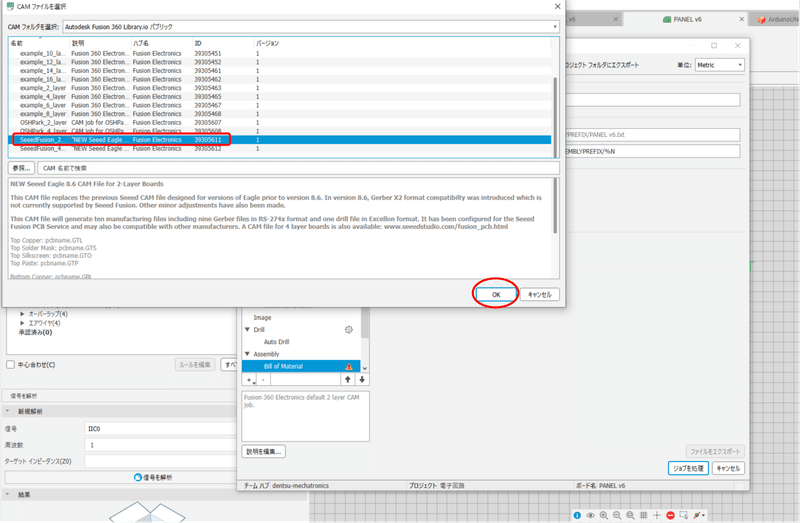Select Auto Drill in output tree
Screen dimensions: 800x523
[277, 342]
